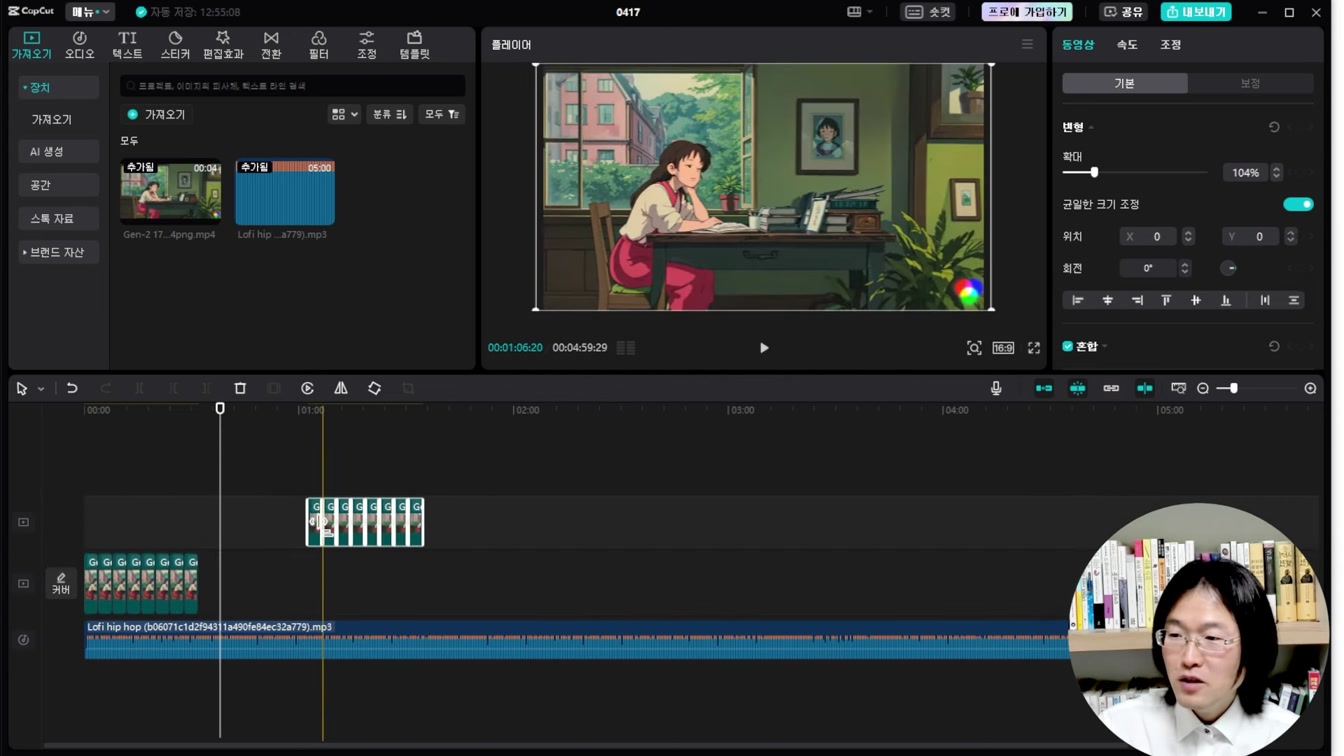Click the fullscreen preview icon

1034,348
